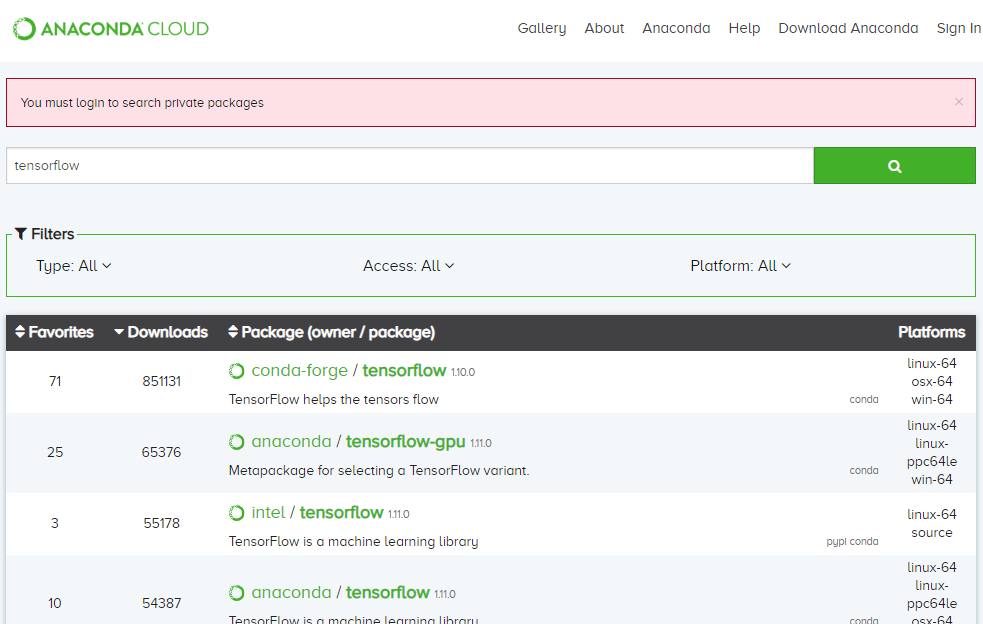Click the favorites count 10

click(55, 603)
